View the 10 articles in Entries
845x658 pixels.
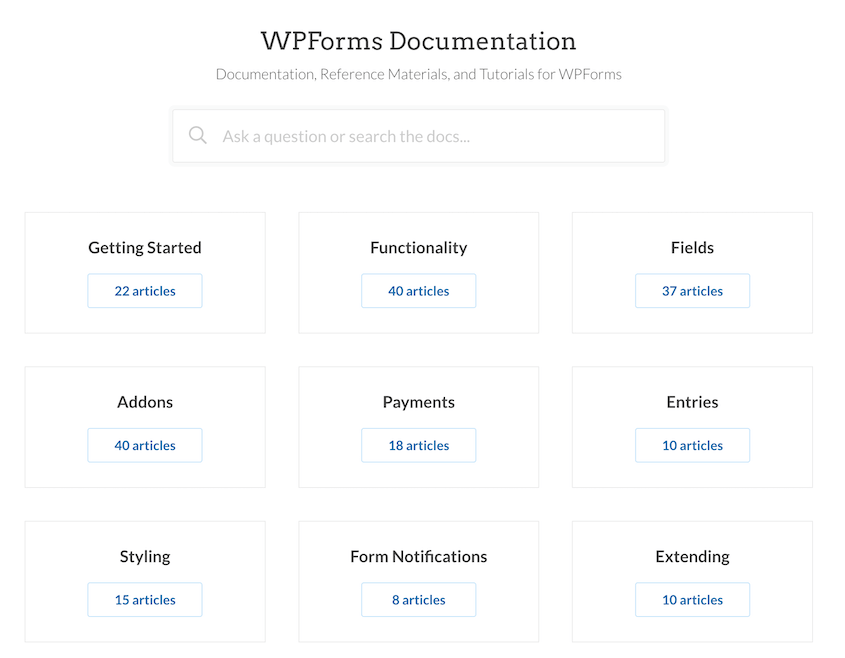click(x=692, y=445)
